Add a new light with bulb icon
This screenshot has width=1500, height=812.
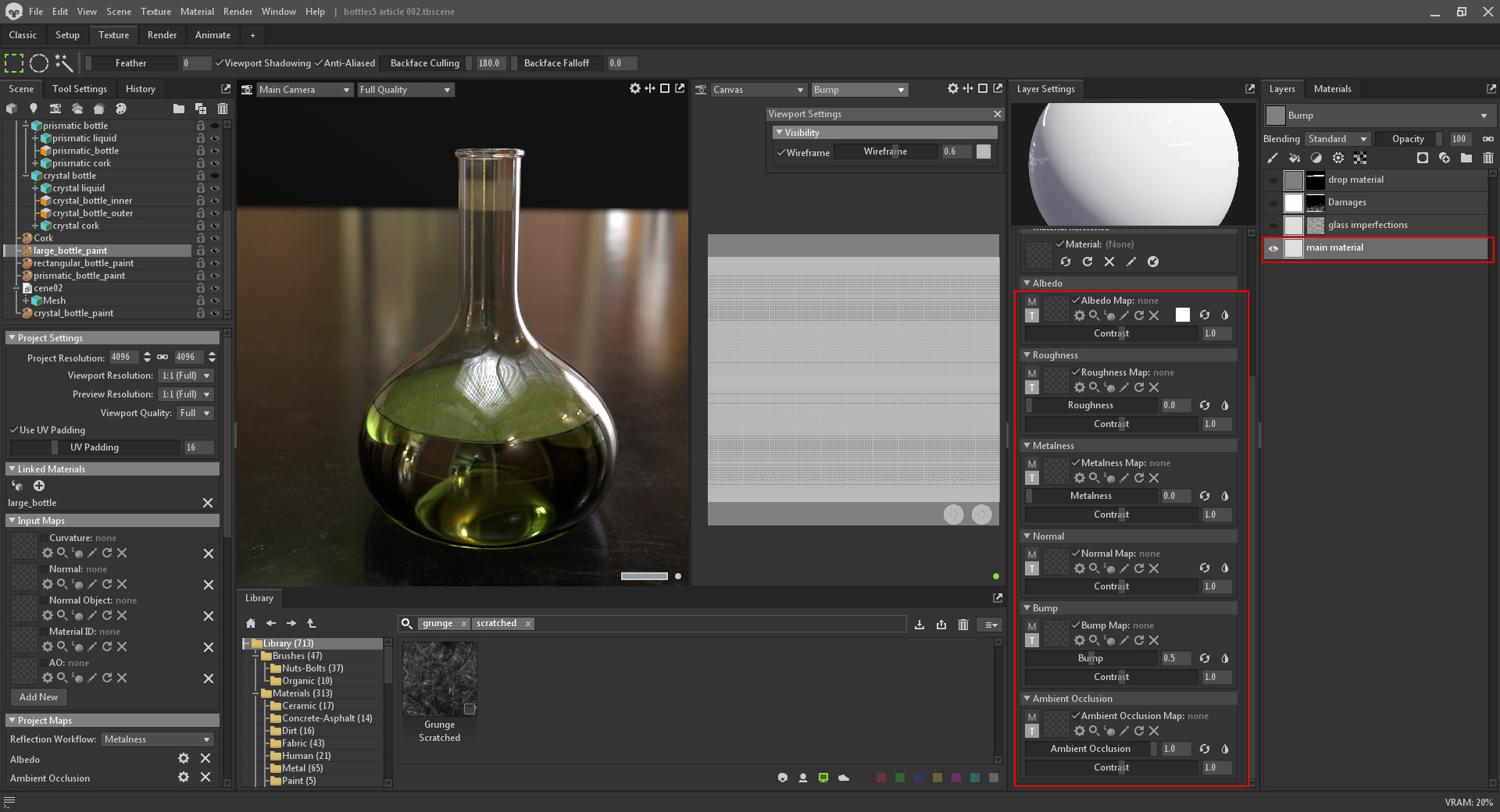[x=34, y=109]
